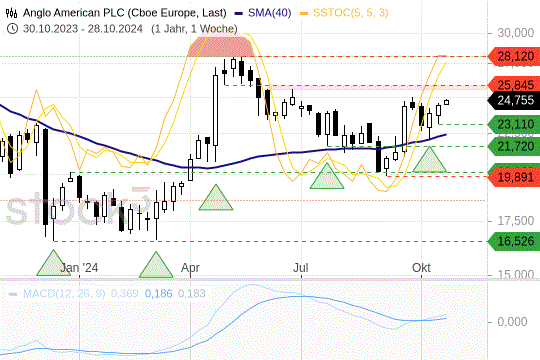Click the tall white April breakout candle

tap(216, 110)
